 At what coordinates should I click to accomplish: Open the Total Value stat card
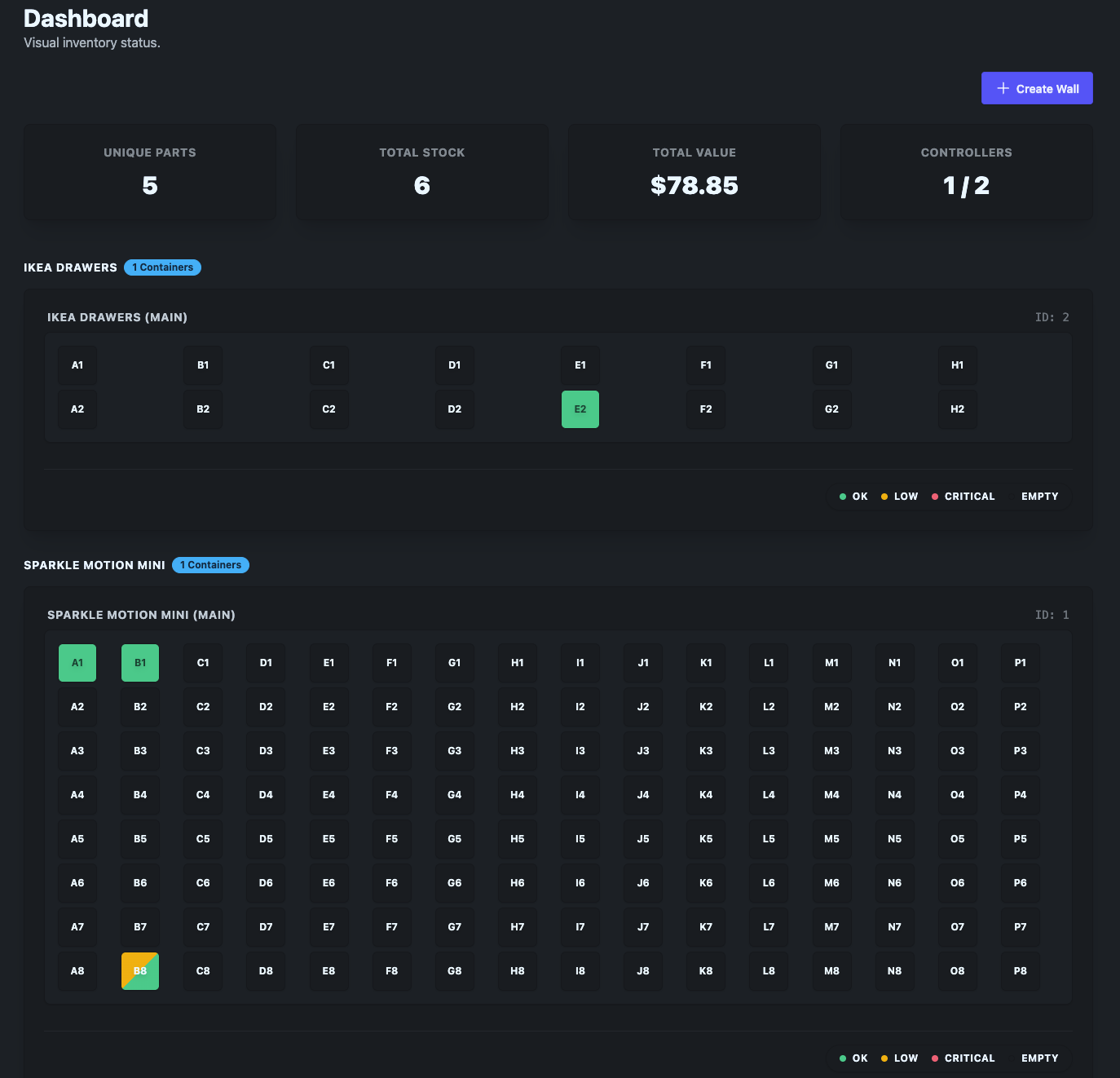[694, 171]
